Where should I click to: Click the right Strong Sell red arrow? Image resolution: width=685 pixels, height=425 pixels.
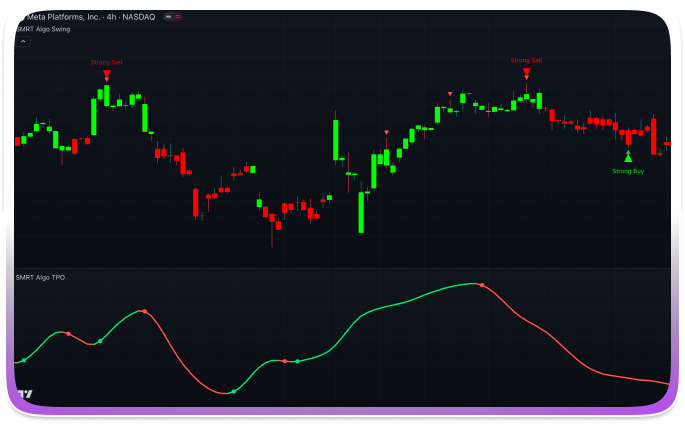pyautogui.click(x=527, y=72)
